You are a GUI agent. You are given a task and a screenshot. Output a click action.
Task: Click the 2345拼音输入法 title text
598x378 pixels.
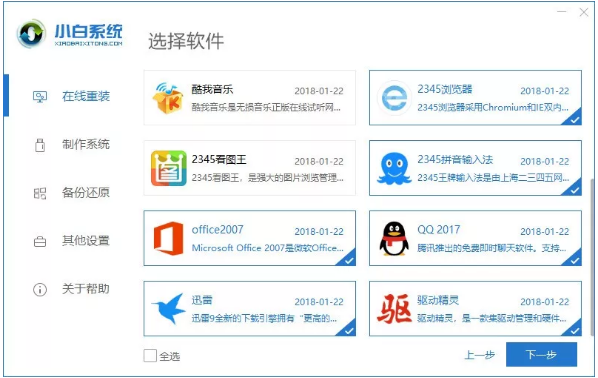click(455, 159)
